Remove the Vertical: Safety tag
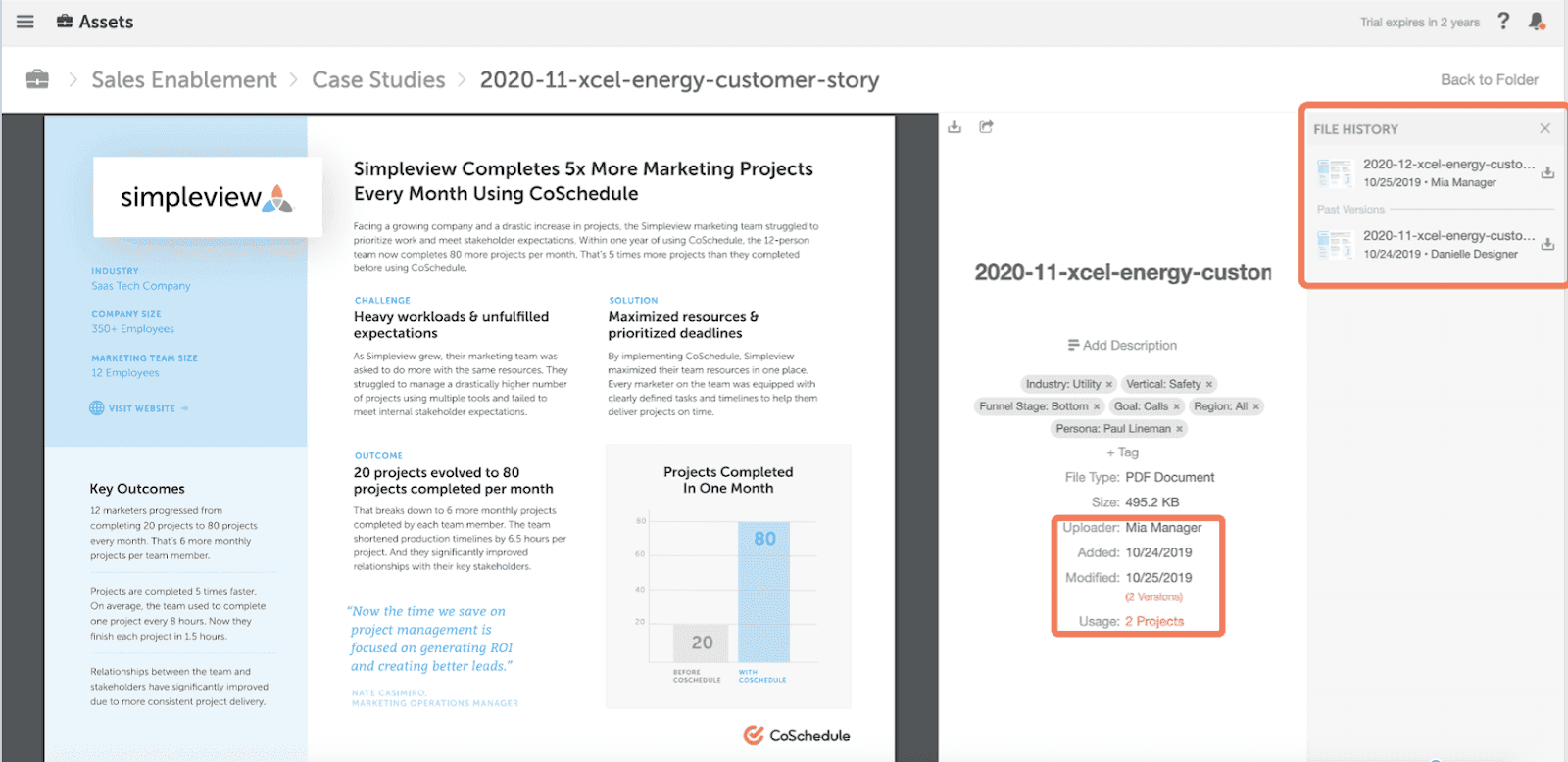Screen dimensions: 1568x762 pyautogui.click(x=1209, y=385)
